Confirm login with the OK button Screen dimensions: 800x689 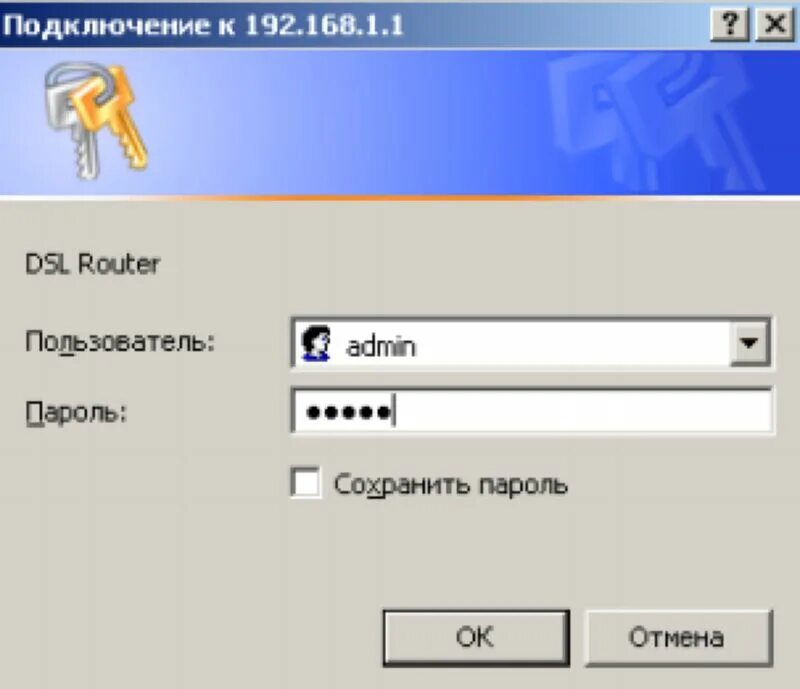pyautogui.click(x=476, y=638)
